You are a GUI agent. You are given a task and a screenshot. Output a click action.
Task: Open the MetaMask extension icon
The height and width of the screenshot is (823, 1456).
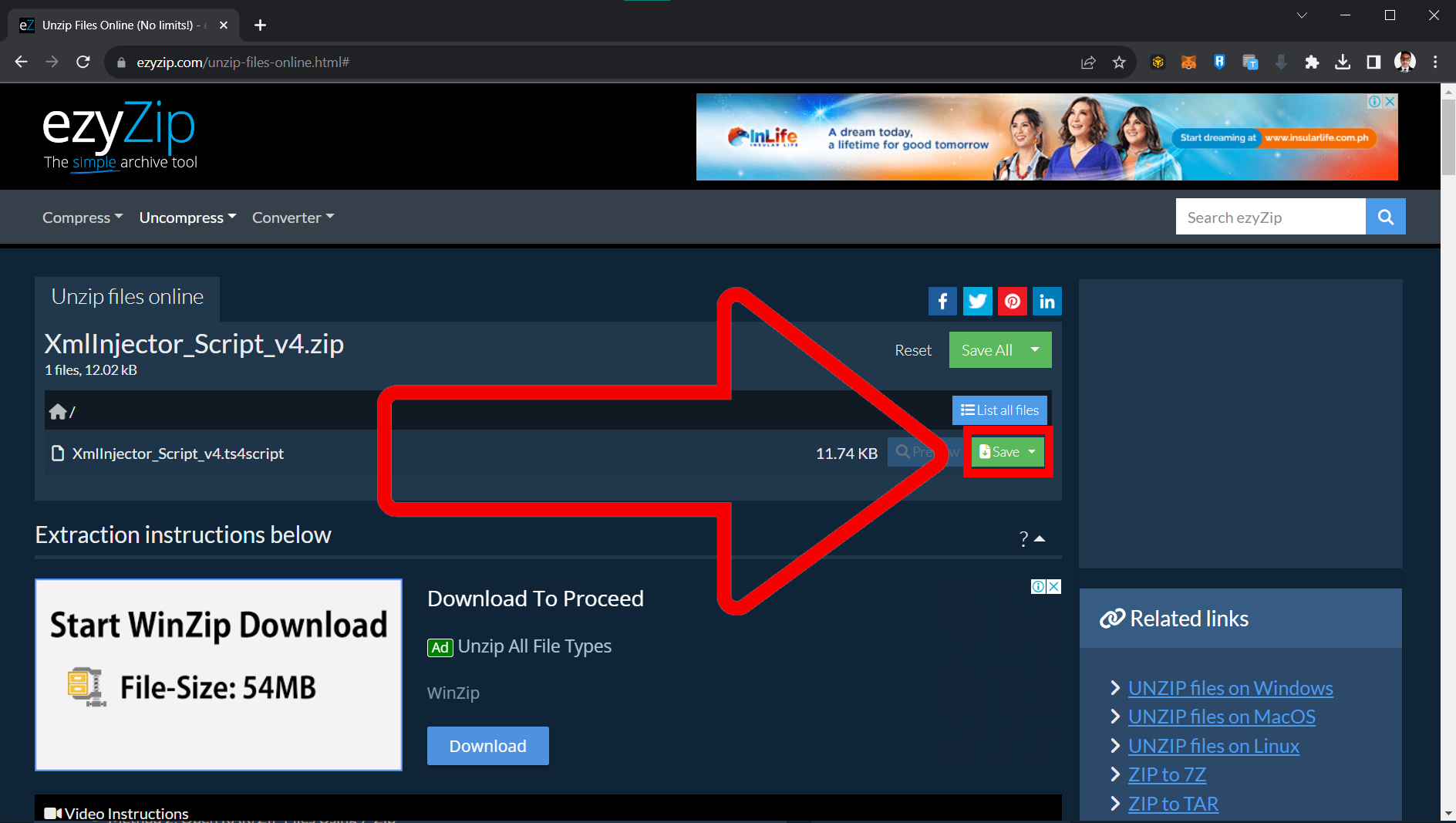[1188, 62]
